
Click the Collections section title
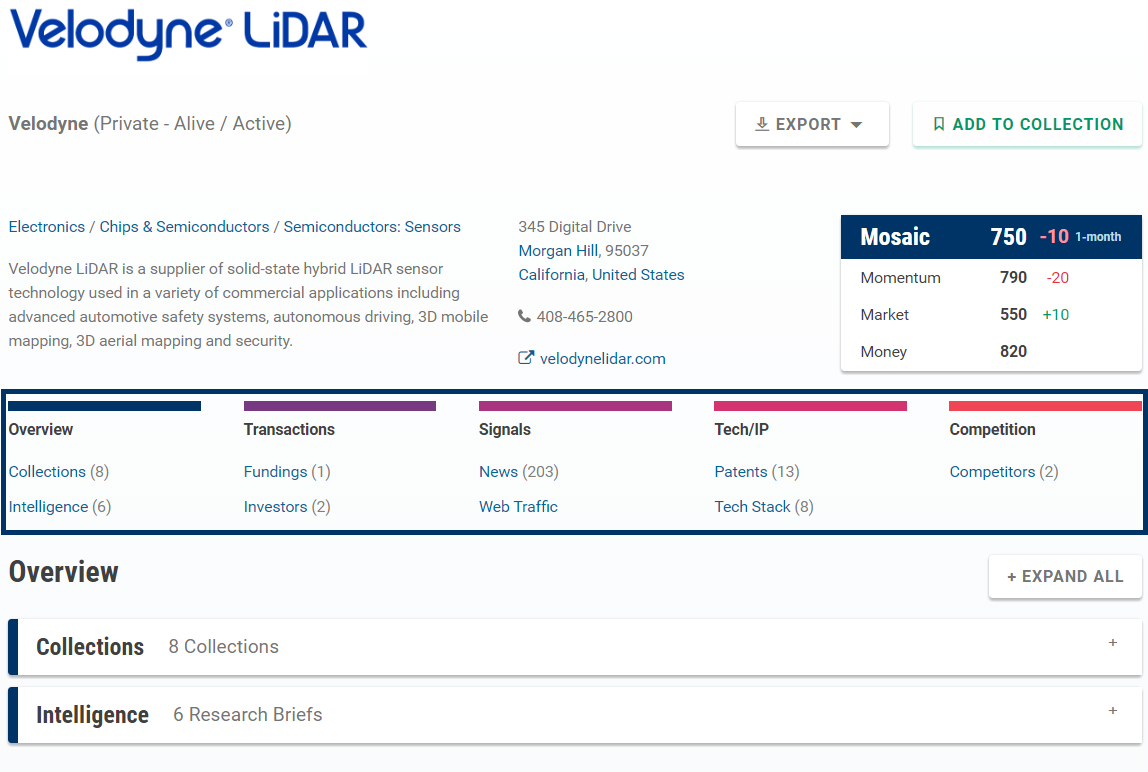coord(90,647)
